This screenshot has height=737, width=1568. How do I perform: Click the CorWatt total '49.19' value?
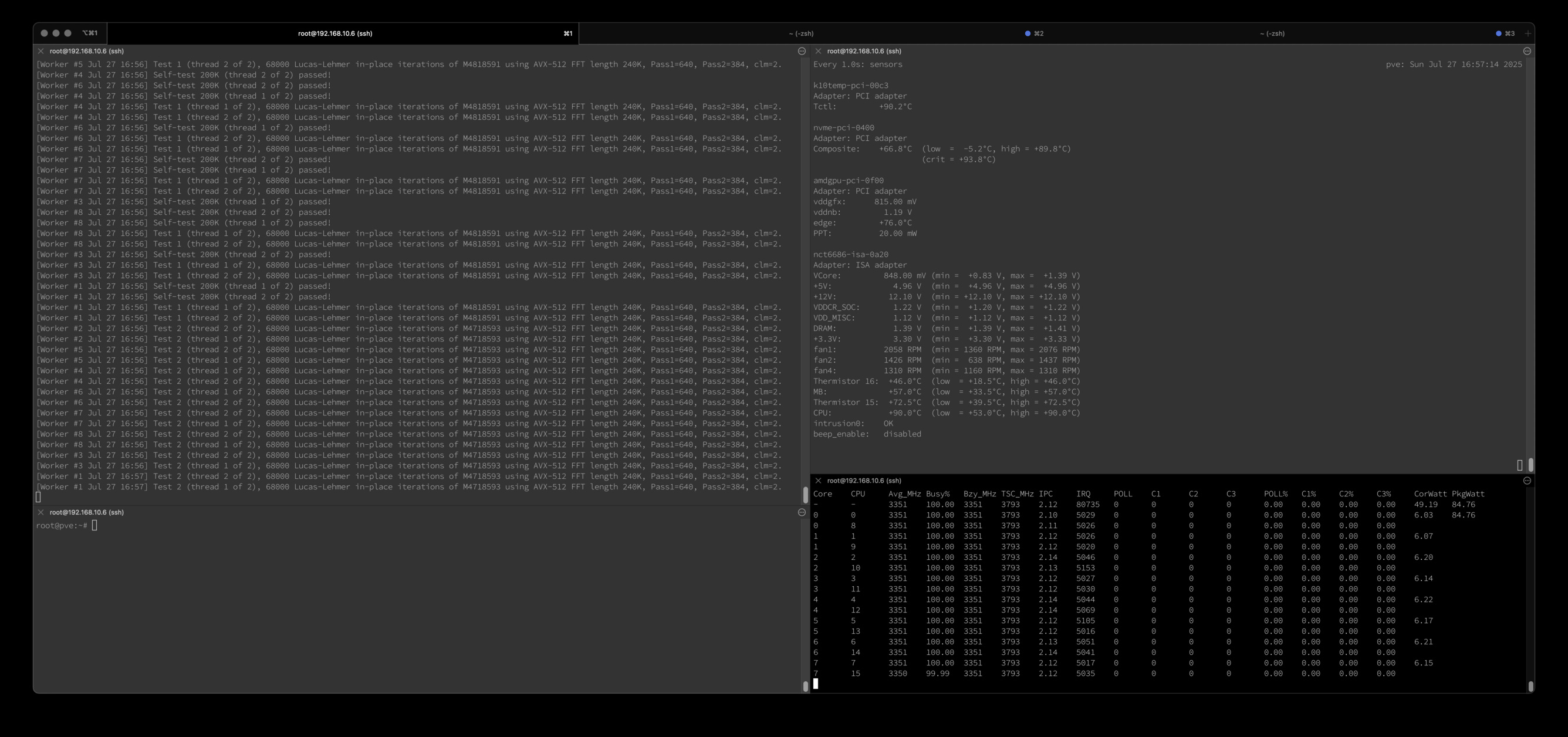[x=1425, y=505]
